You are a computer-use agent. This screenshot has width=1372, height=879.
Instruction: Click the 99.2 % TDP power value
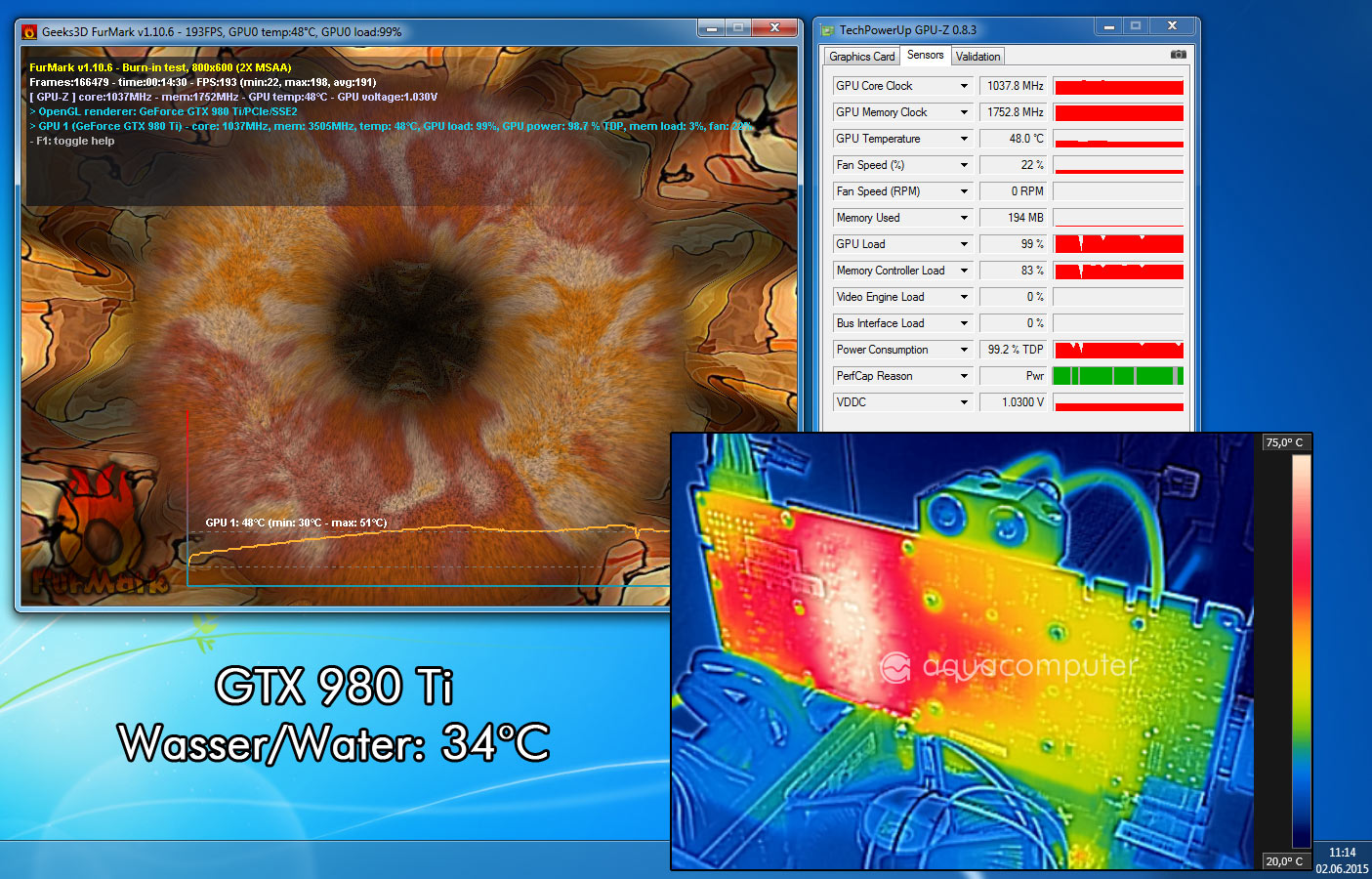point(1014,350)
